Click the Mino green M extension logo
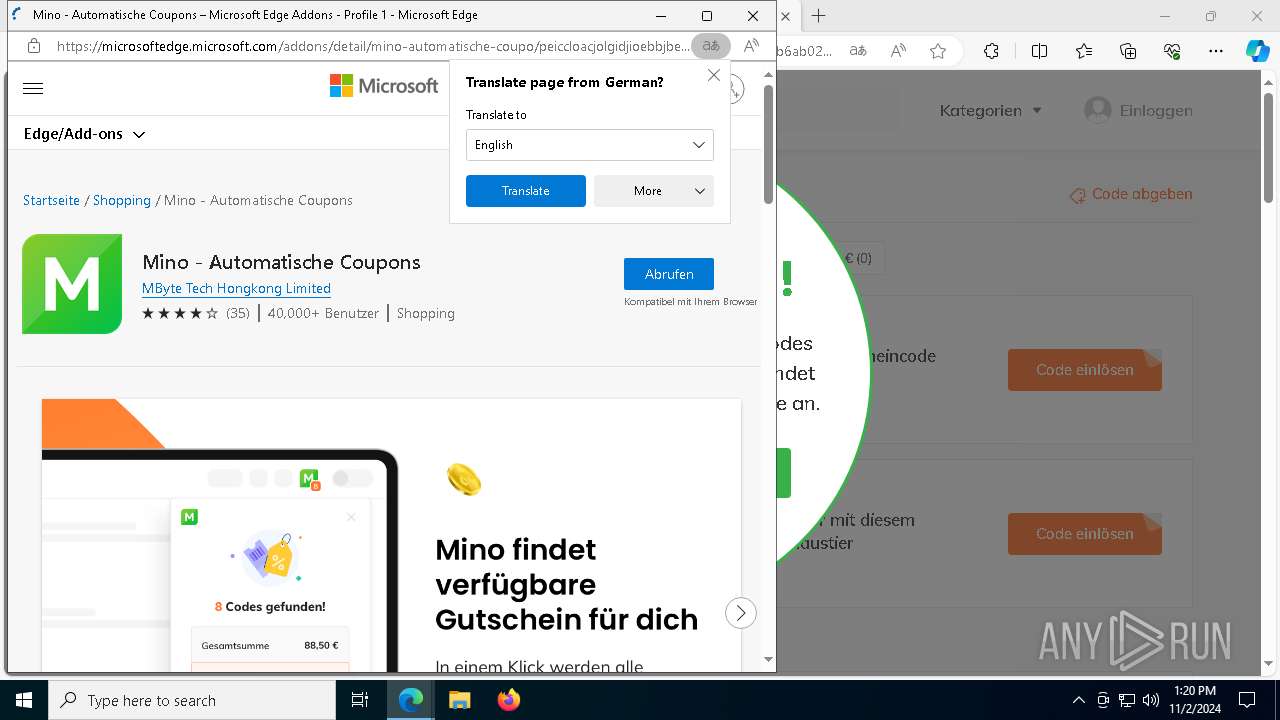 tap(72, 284)
